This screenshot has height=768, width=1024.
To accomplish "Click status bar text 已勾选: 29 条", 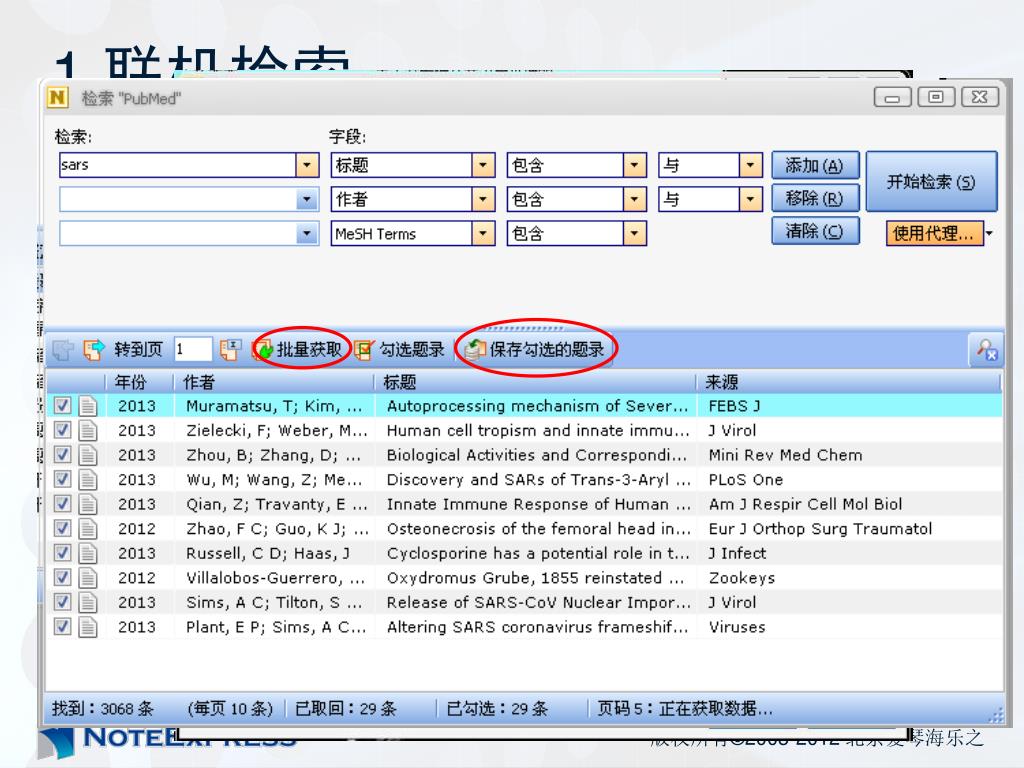I will 497,709.
